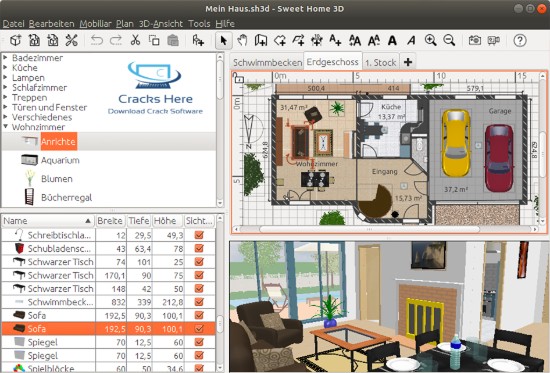Sort furniture by Höhe column header

tap(167, 221)
